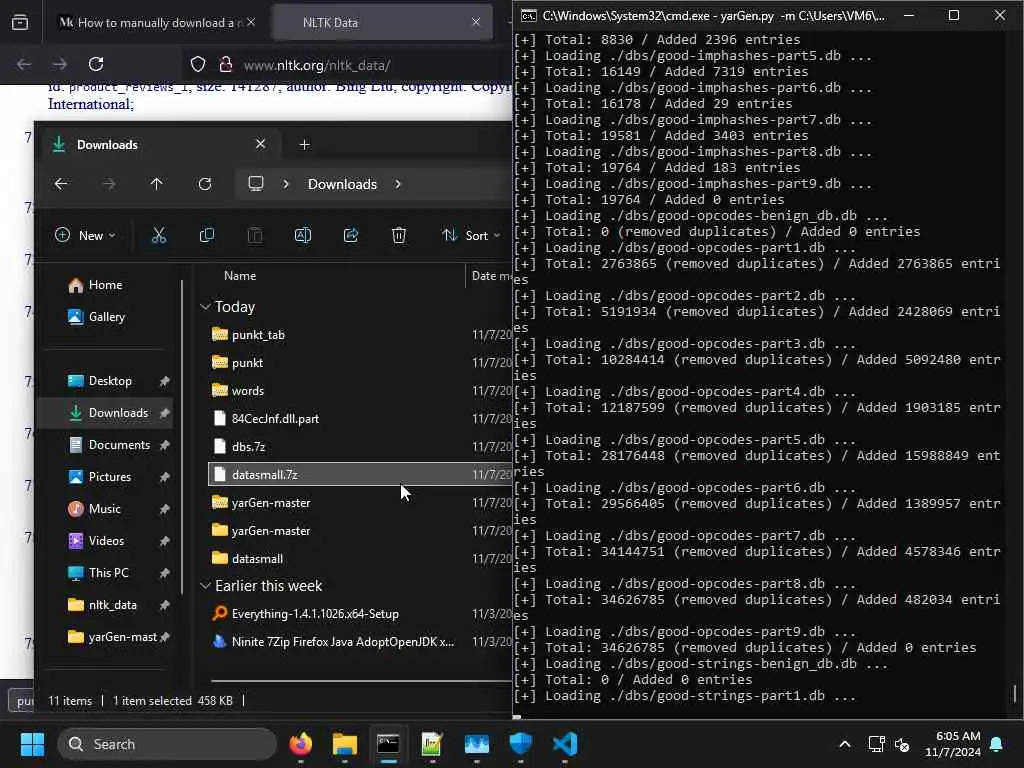Image resolution: width=1024 pixels, height=768 pixels.
Task: Select the datasmall.7z file
Action: (x=360, y=475)
